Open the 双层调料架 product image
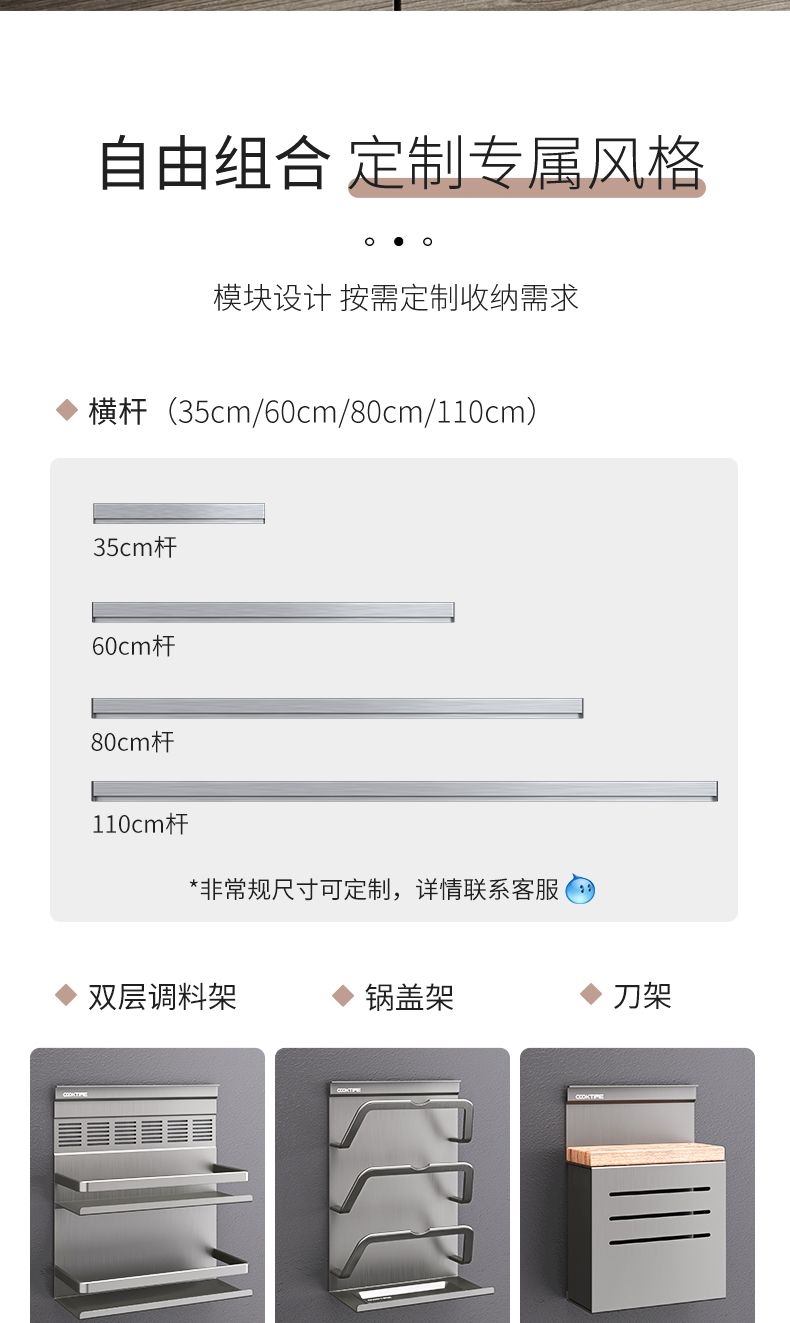The width and height of the screenshot is (790, 1323). pos(147,1185)
